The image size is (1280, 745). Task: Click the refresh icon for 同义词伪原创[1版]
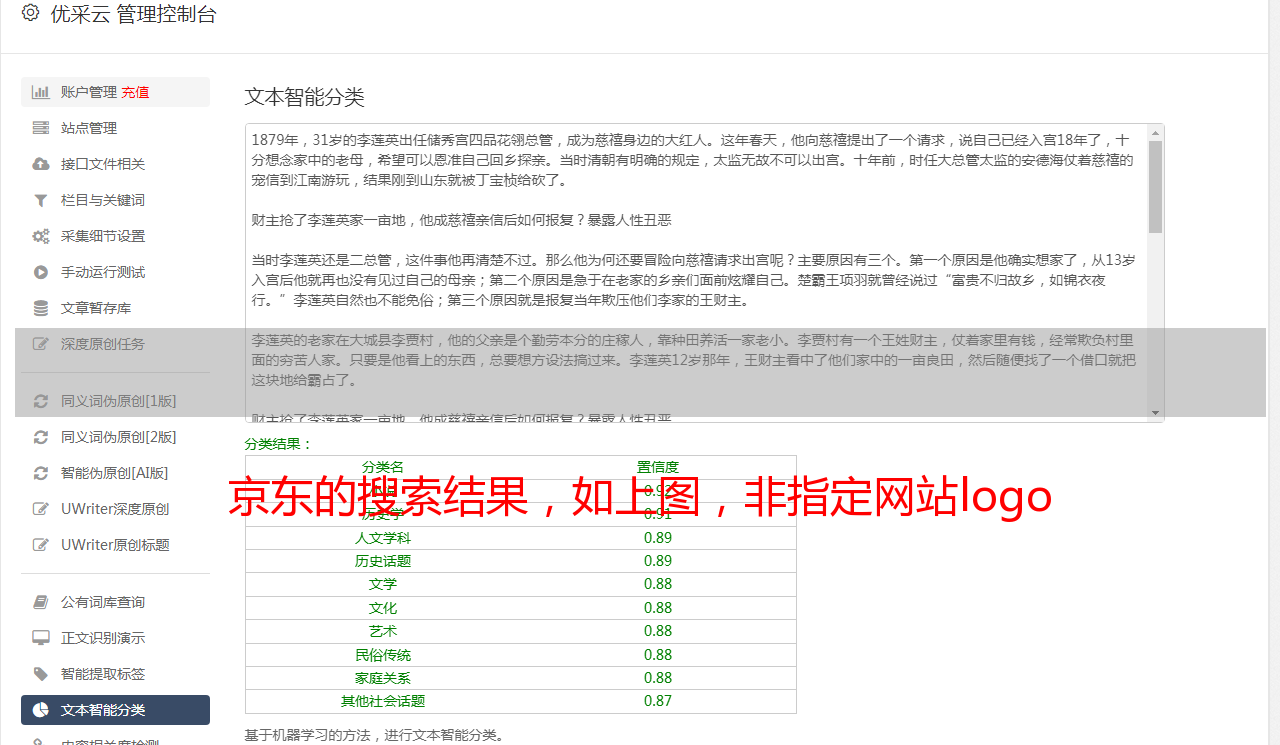[x=41, y=401]
